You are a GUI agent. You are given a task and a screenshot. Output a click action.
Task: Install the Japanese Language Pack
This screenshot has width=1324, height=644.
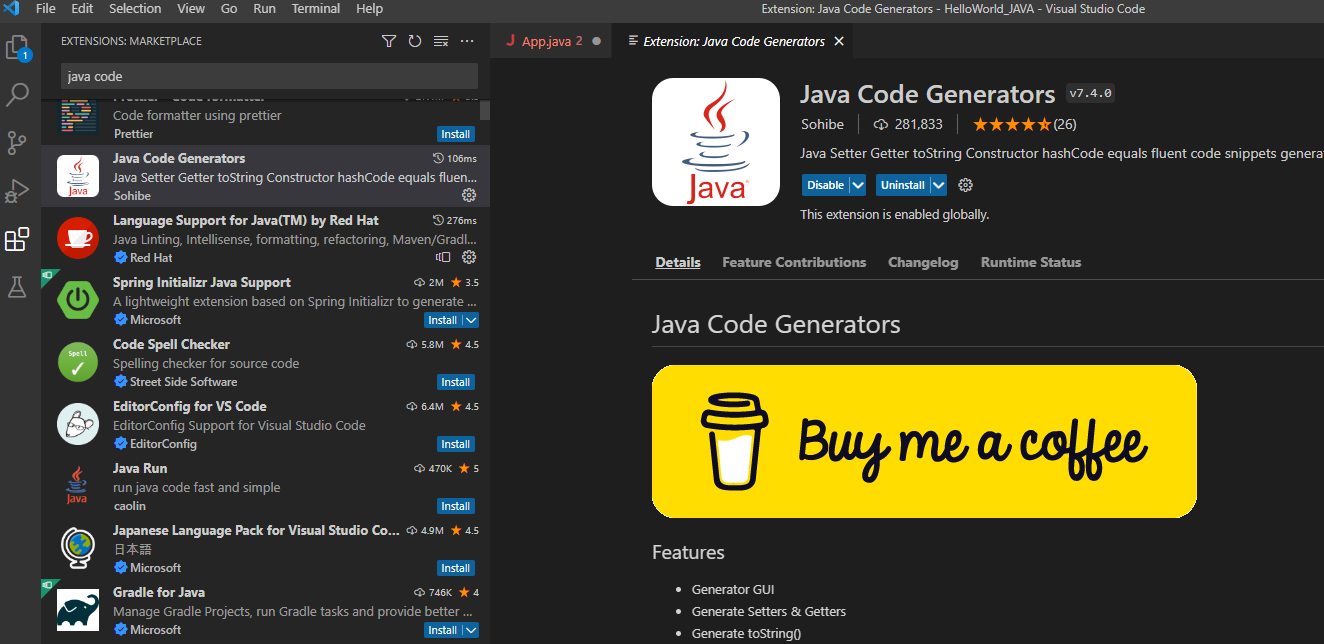[456, 568]
